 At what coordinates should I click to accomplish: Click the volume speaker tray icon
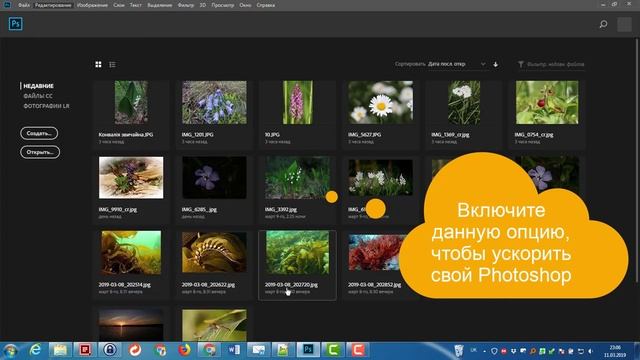coord(590,351)
